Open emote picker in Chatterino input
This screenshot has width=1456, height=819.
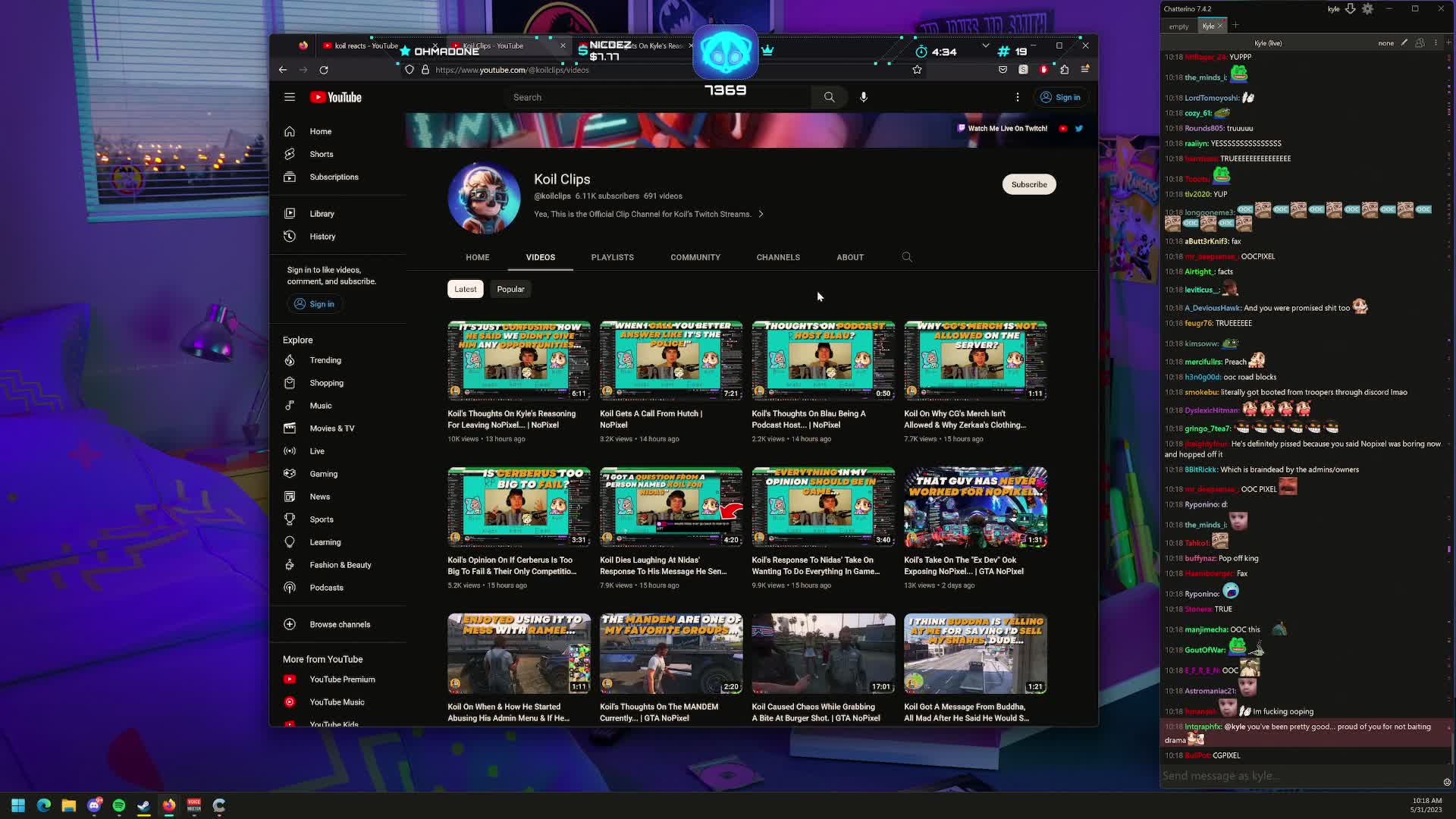tap(1447, 782)
